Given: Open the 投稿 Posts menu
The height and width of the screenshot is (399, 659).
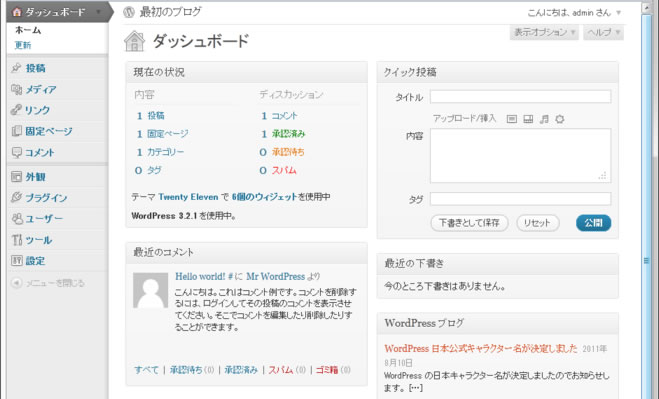Looking at the screenshot, I should (35, 68).
